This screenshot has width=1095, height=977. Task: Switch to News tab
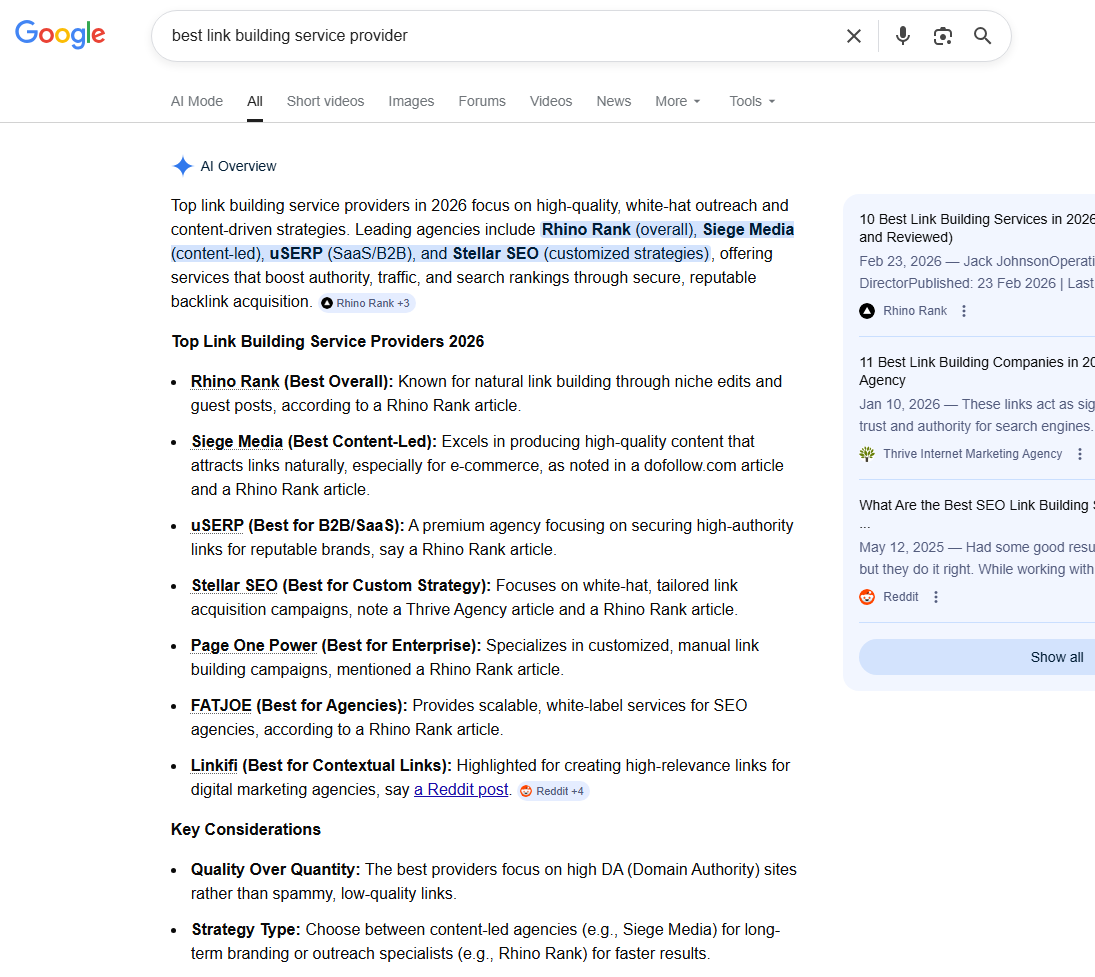(x=614, y=101)
